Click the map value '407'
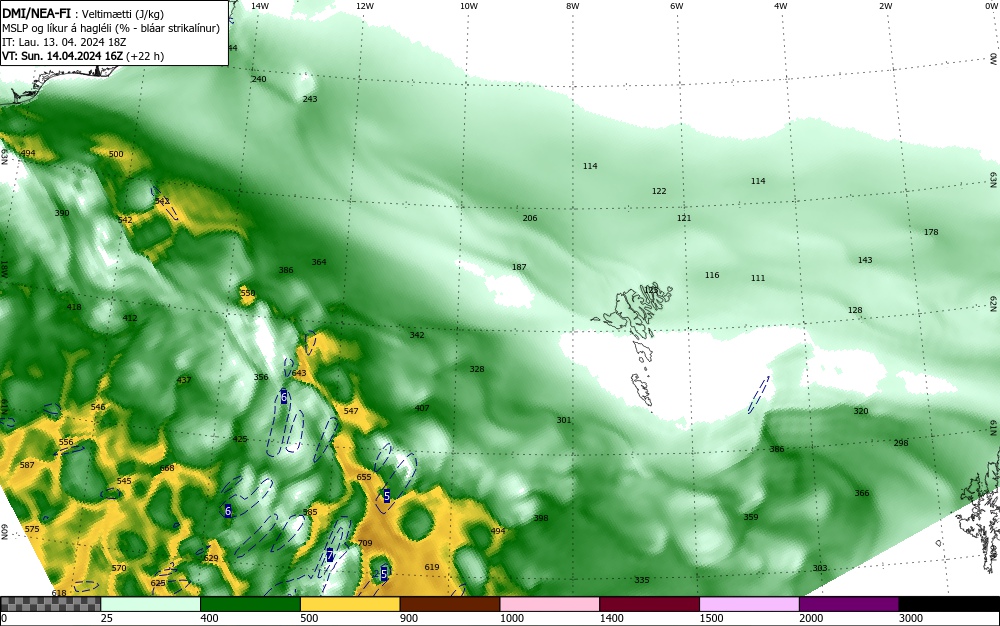 coord(422,407)
